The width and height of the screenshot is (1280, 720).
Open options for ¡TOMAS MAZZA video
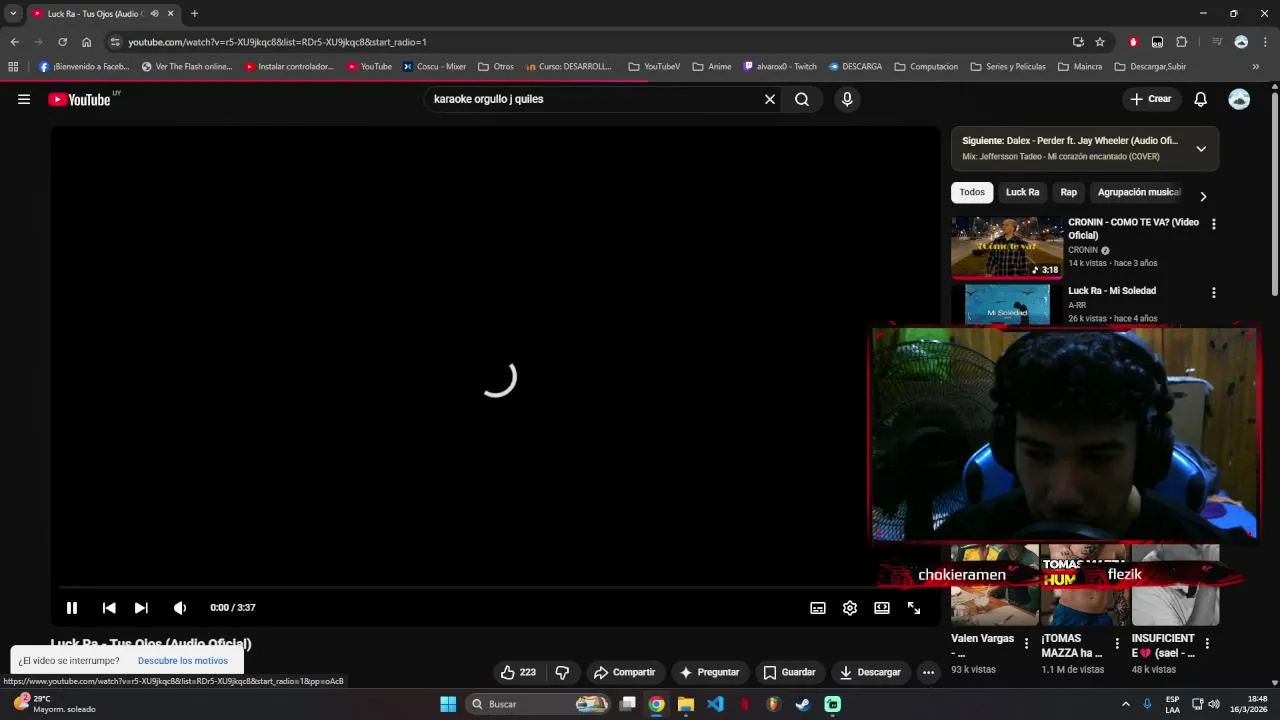(1117, 644)
